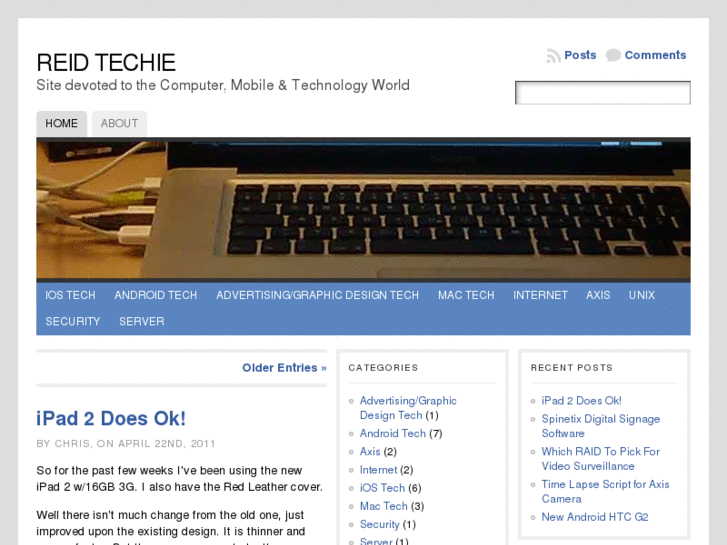Open the IOS TECH menu item
This screenshot has height=545, width=727.
point(70,295)
